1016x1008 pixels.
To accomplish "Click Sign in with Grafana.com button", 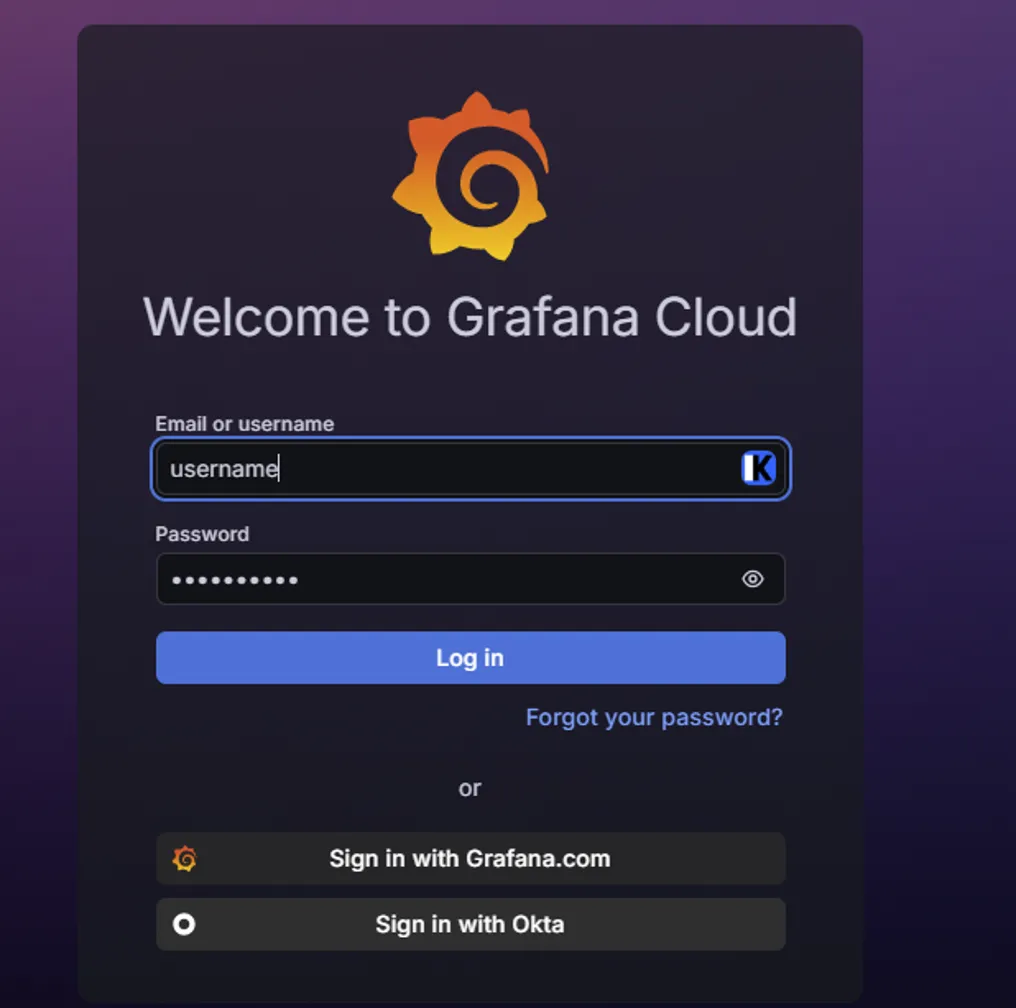I will point(470,858).
